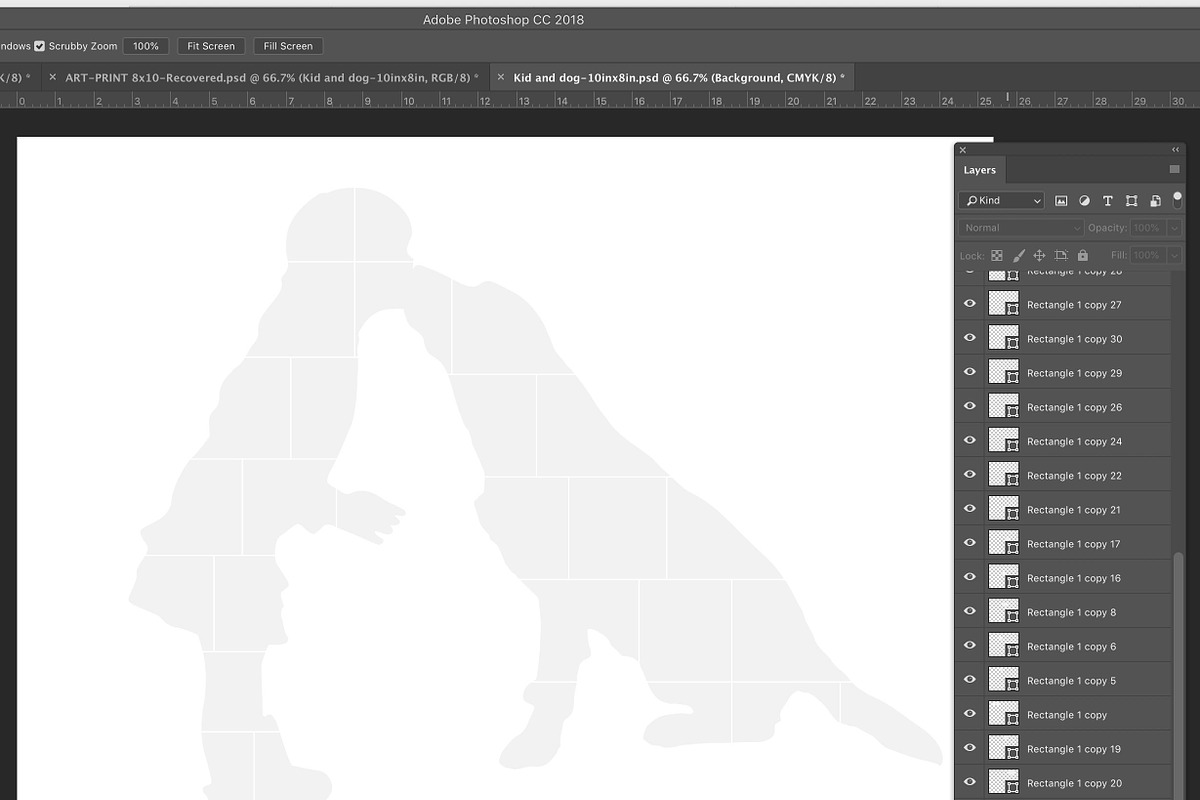
Task: Hide the Rectangle 1 copy 27 layer
Action: coord(969,304)
